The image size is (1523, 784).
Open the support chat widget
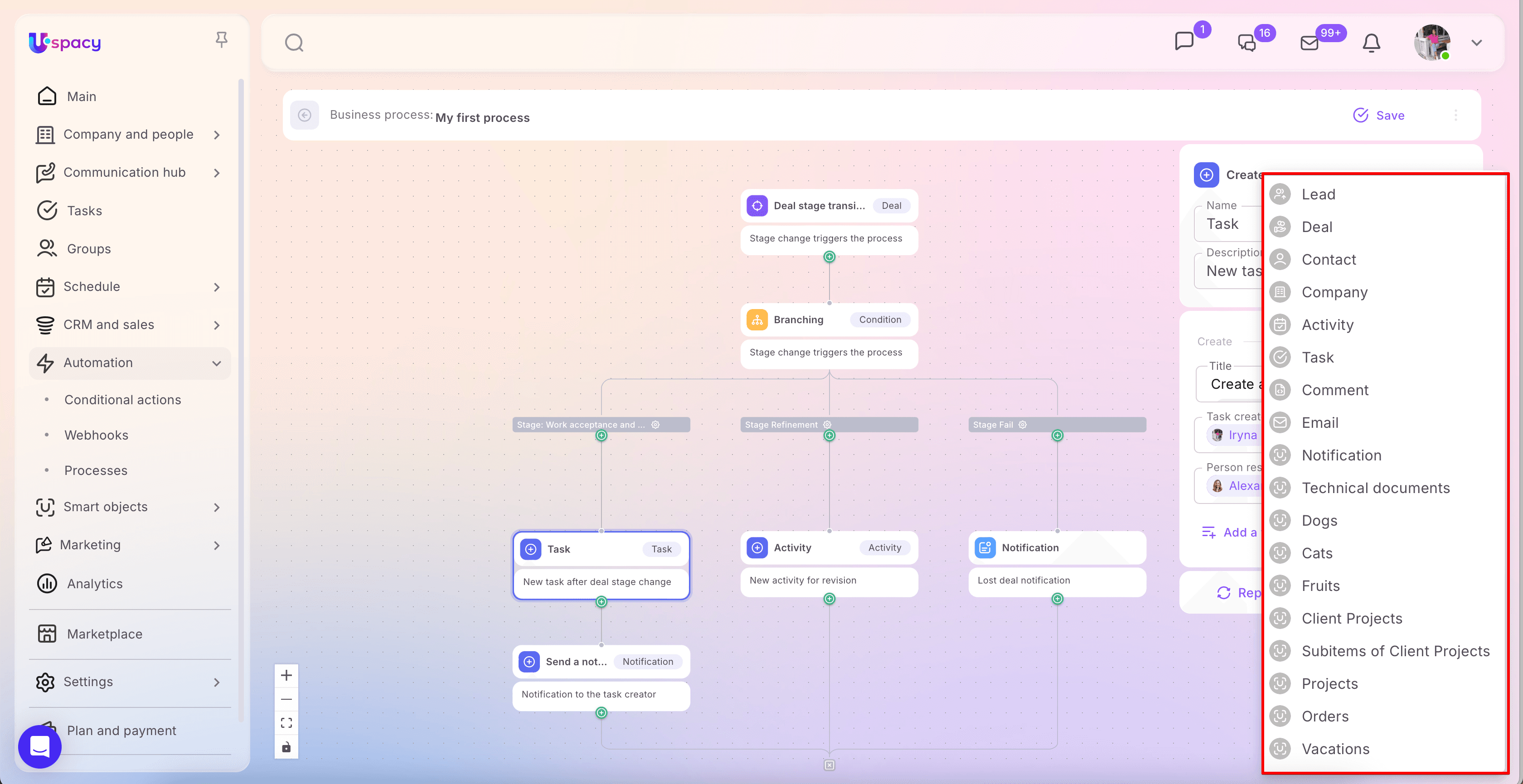point(39,746)
